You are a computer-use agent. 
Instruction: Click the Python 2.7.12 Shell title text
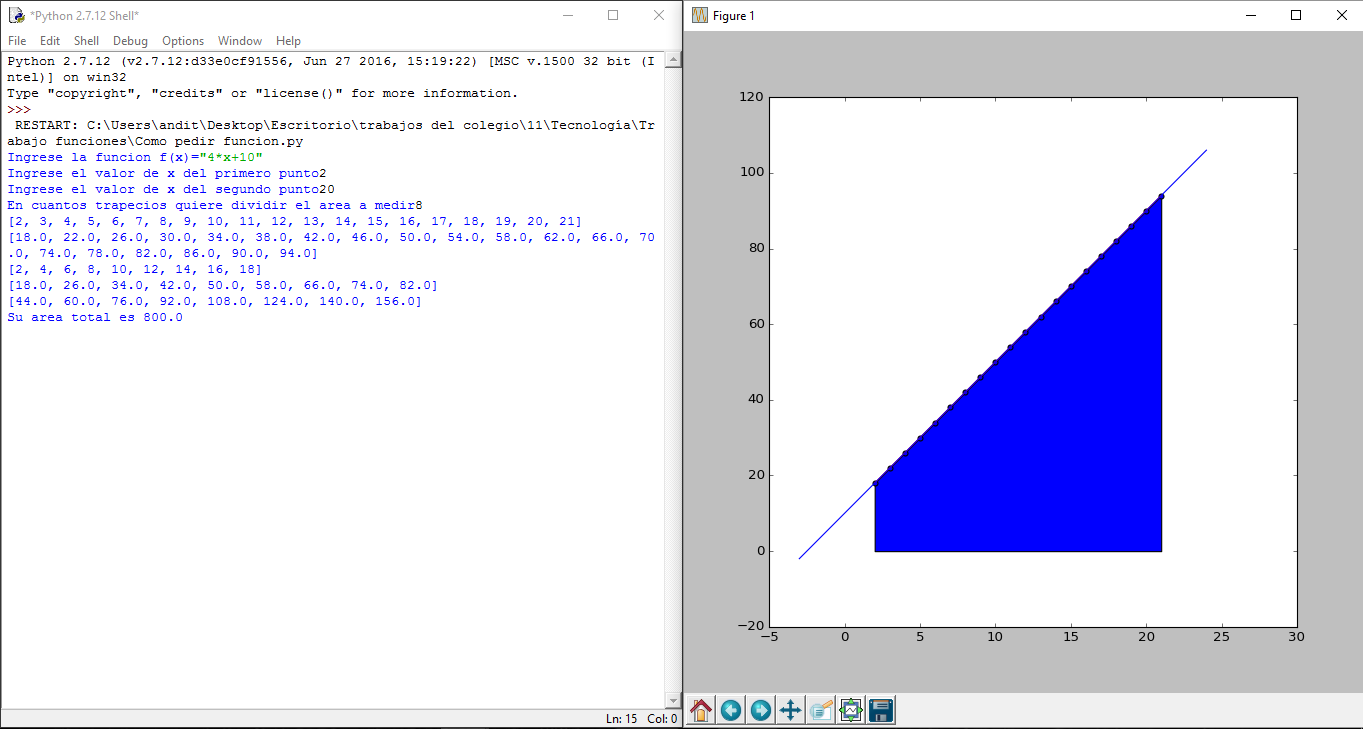click(84, 16)
